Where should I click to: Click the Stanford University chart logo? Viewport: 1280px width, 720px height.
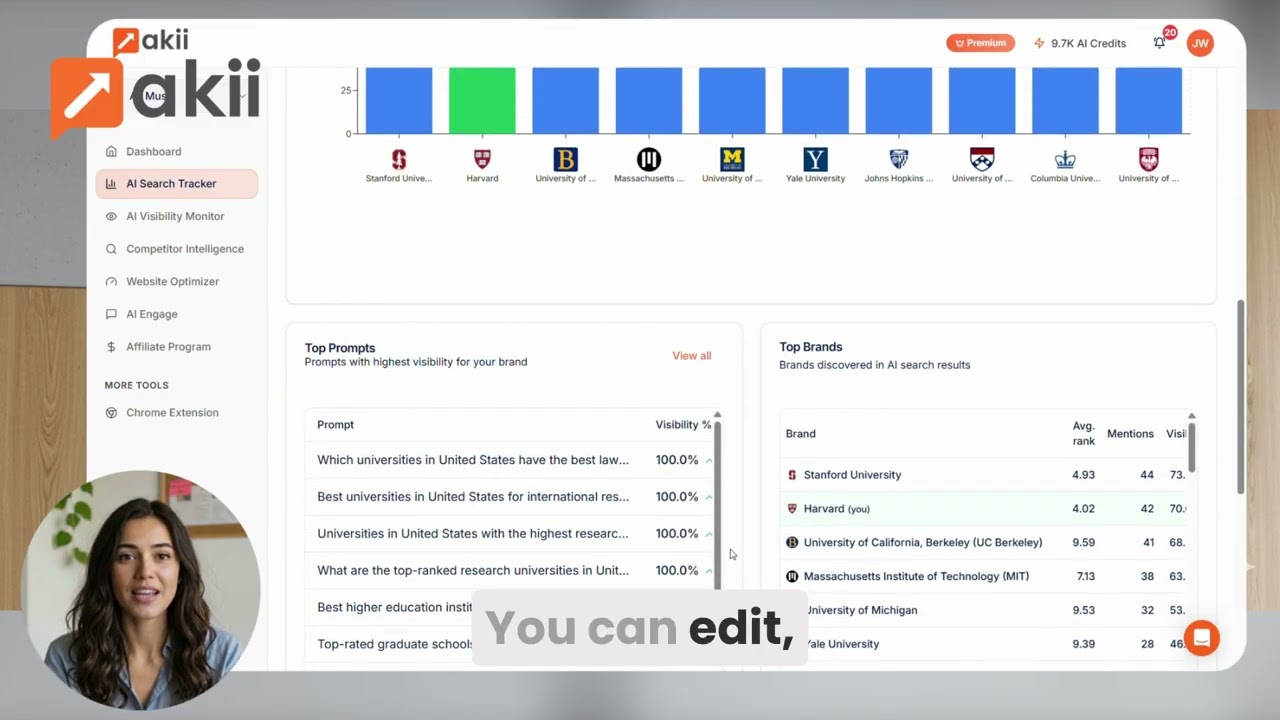pos(399,159)
